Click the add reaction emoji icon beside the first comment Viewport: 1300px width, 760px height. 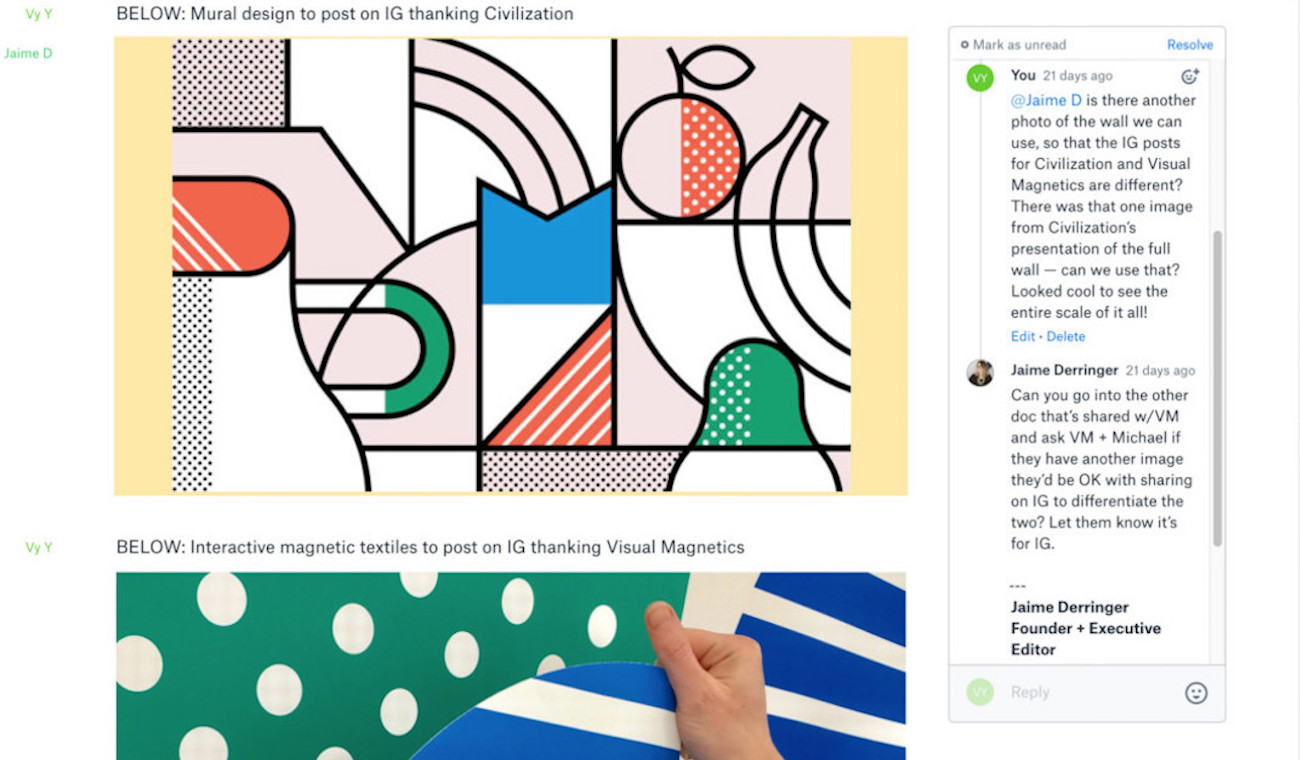point(1189,76)
